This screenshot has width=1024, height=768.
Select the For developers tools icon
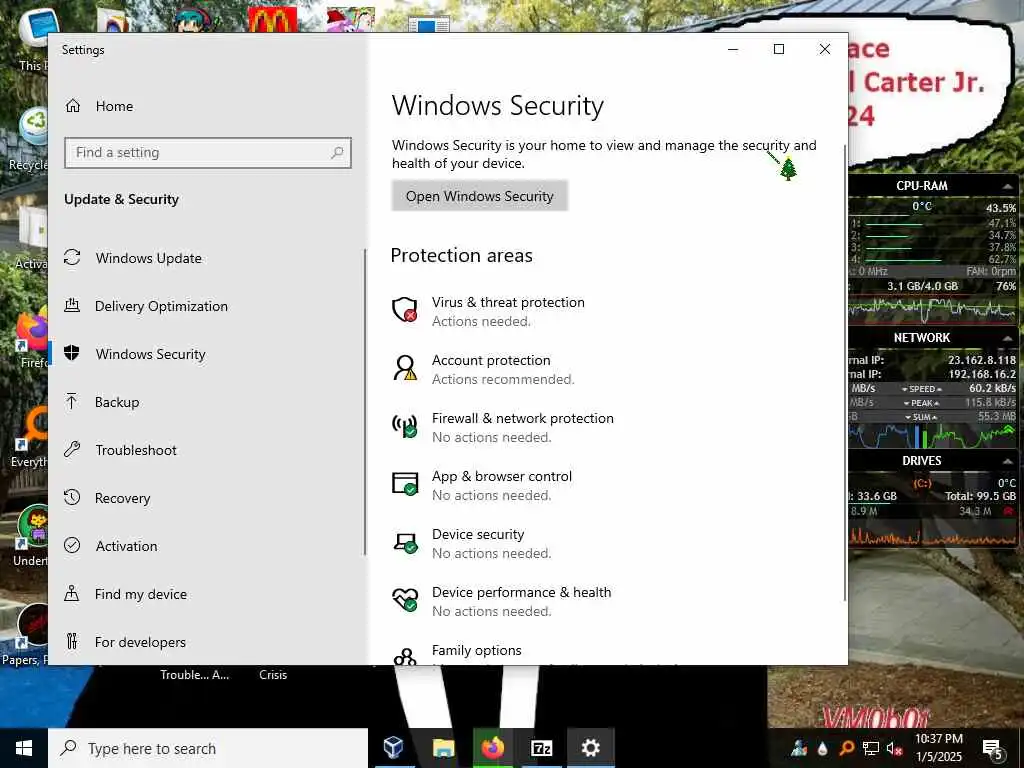(x=72, y=641)
